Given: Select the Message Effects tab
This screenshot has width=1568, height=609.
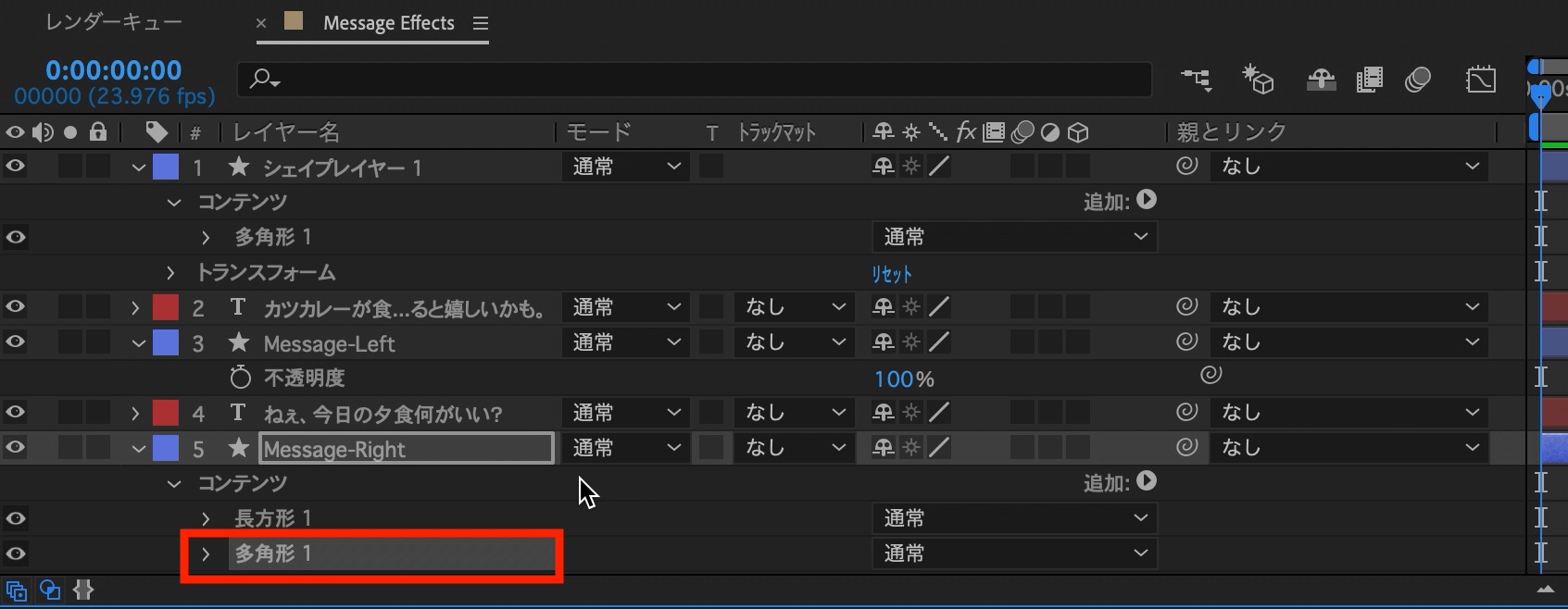Looking at the screenshot, I should pyautogui.click(x=389, y=23).
